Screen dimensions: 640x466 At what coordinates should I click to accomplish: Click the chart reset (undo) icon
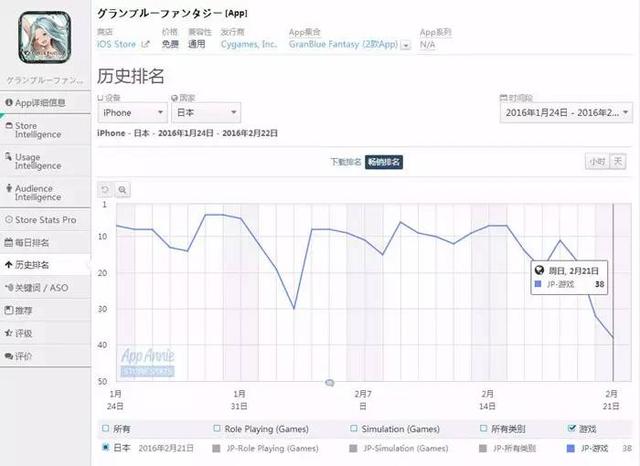(x=105, y=190)
